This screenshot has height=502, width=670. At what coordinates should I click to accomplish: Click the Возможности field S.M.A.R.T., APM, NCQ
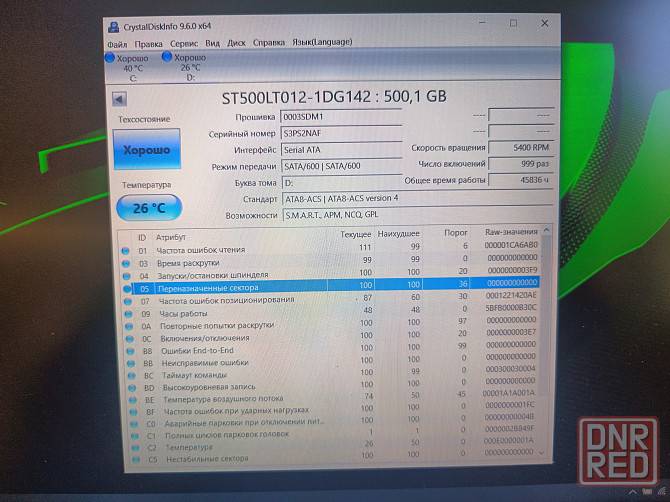[x=418, y=215]
